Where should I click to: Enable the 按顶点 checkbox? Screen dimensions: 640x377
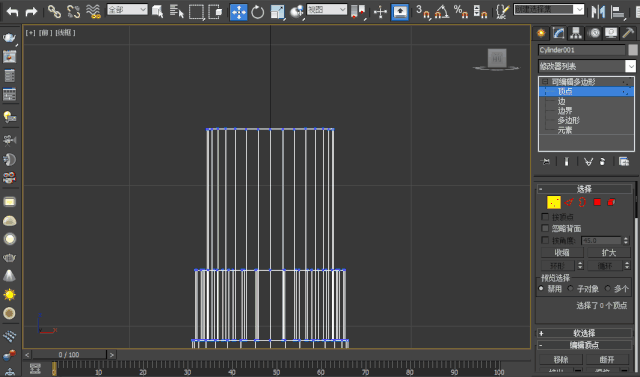click(x=545, y=216)
